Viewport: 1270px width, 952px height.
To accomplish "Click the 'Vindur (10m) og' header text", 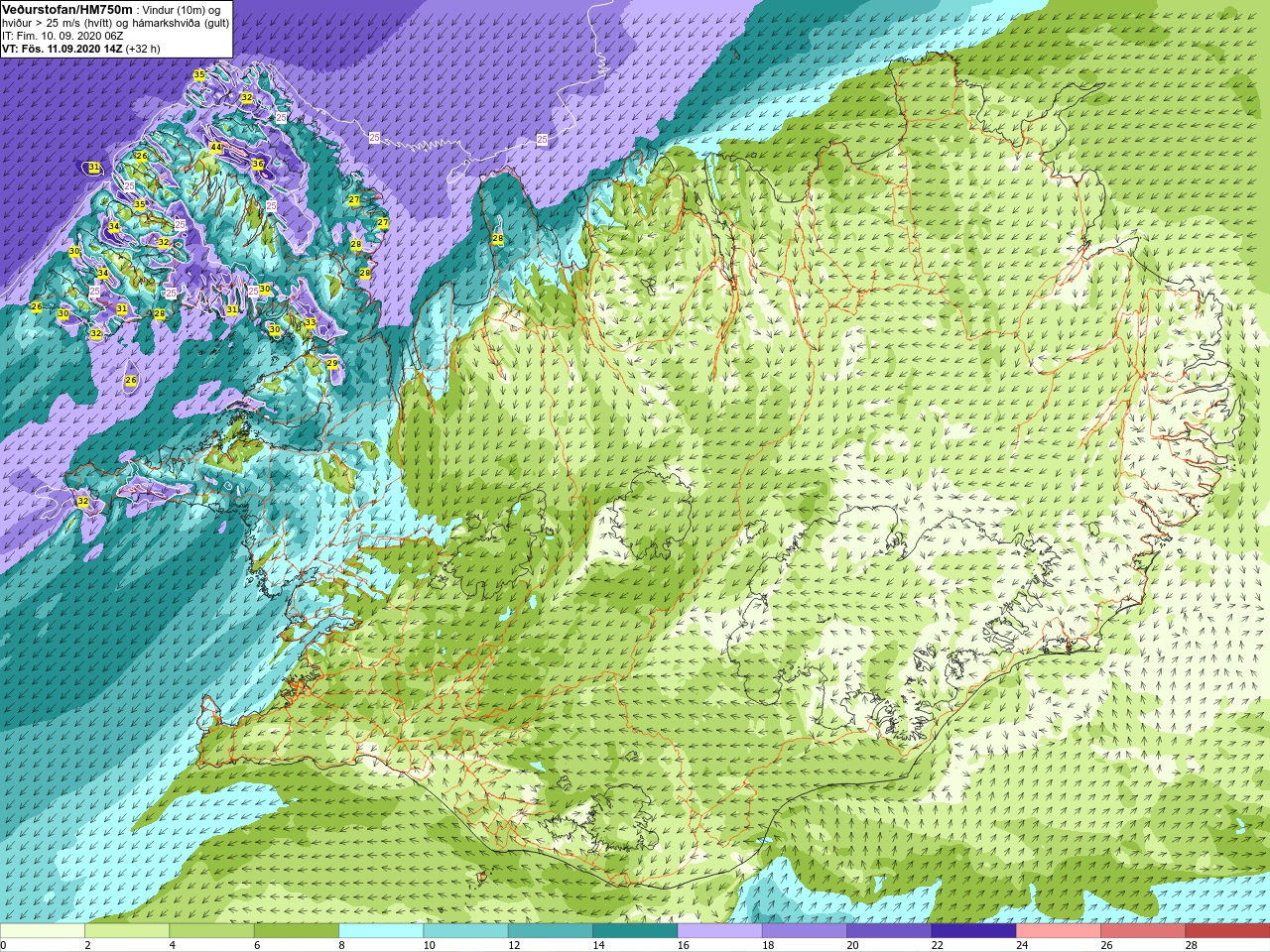I will 182,10.
